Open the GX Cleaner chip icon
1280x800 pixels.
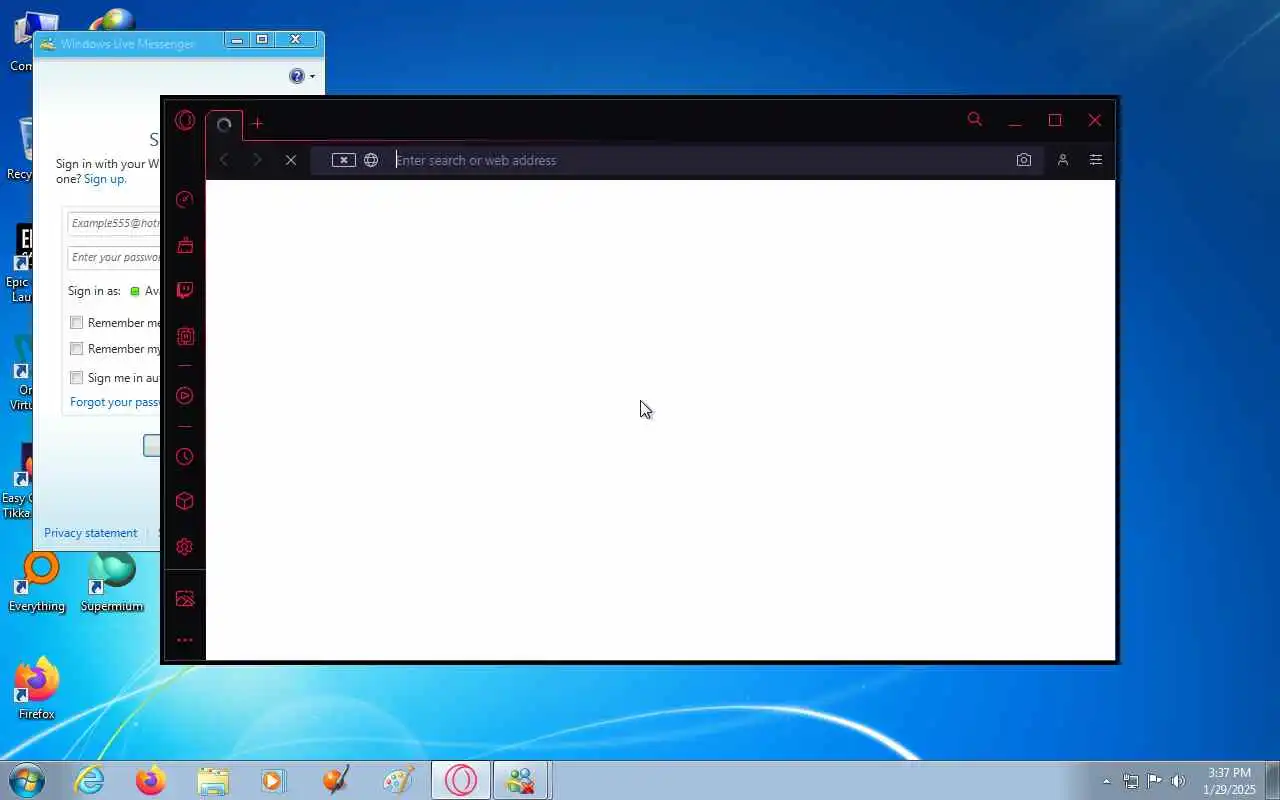184,337
